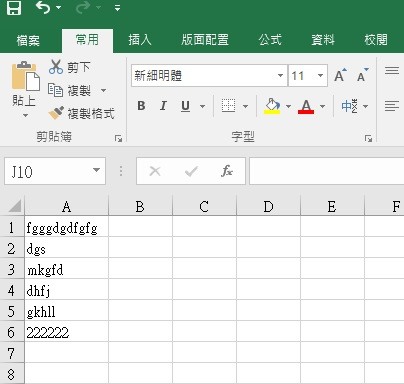
Task: Undo the last action
Action: point(43,7)
